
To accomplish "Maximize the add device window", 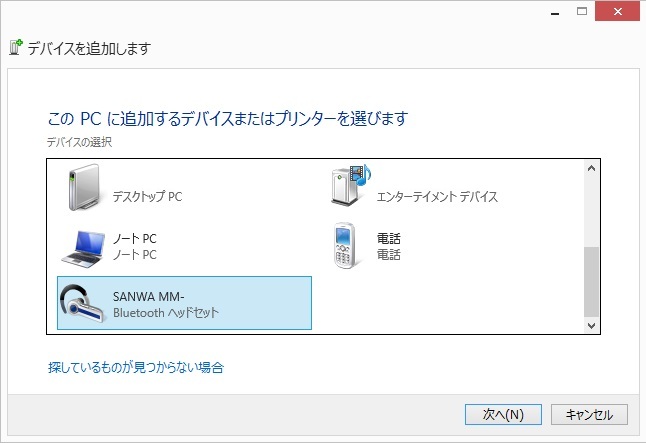I will 582,12.
